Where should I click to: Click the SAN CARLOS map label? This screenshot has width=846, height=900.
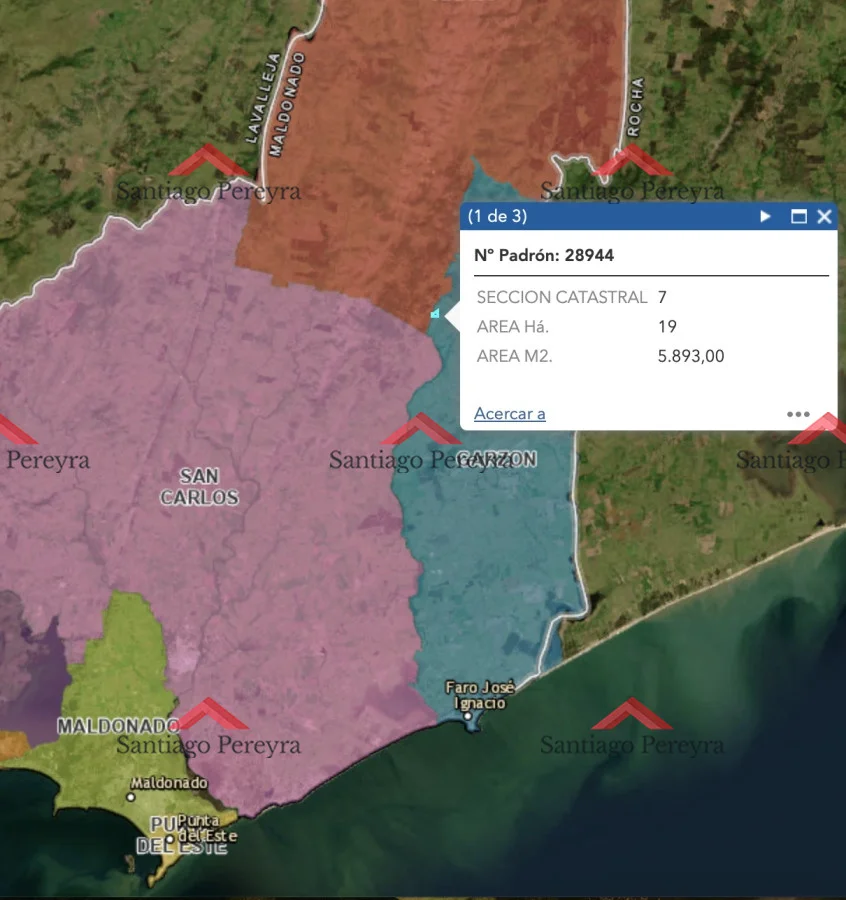[200, 486]
